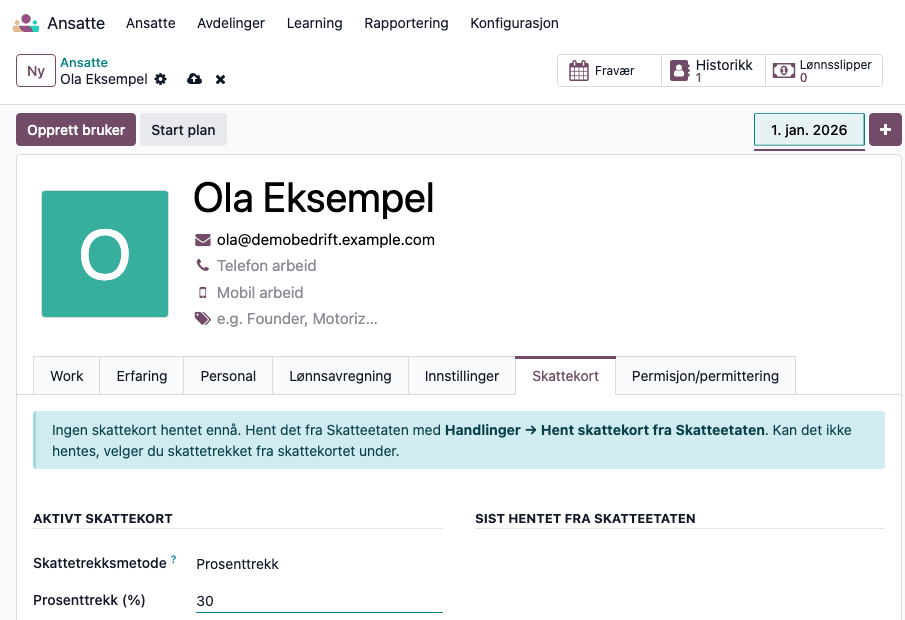Click the Historikk contact-book icon
This screenshot has width=905, height=620.
(x=679, y=70)
